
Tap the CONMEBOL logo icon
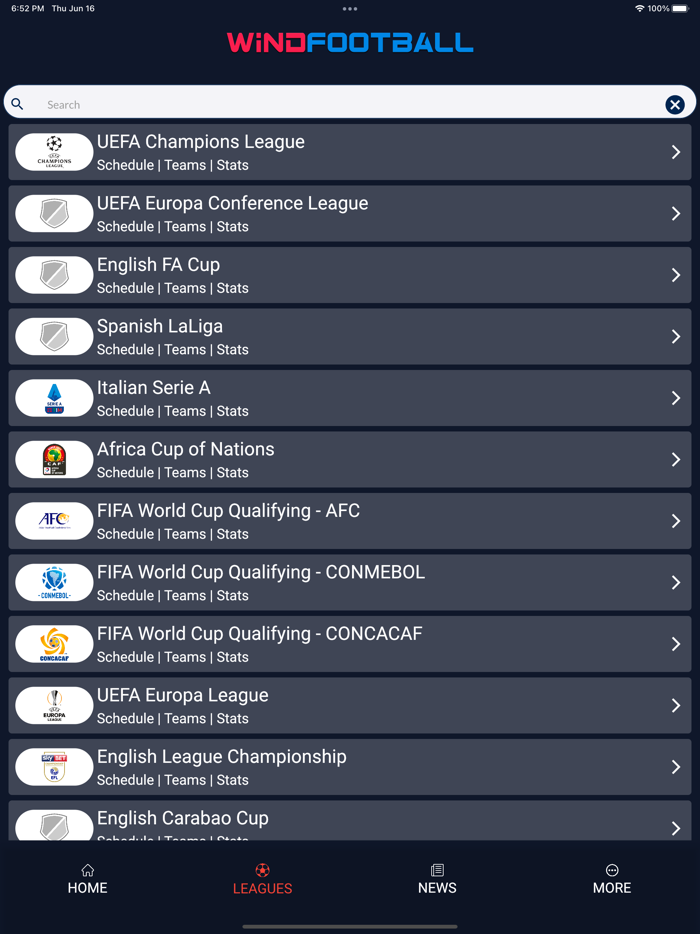(x=54, y=583)
